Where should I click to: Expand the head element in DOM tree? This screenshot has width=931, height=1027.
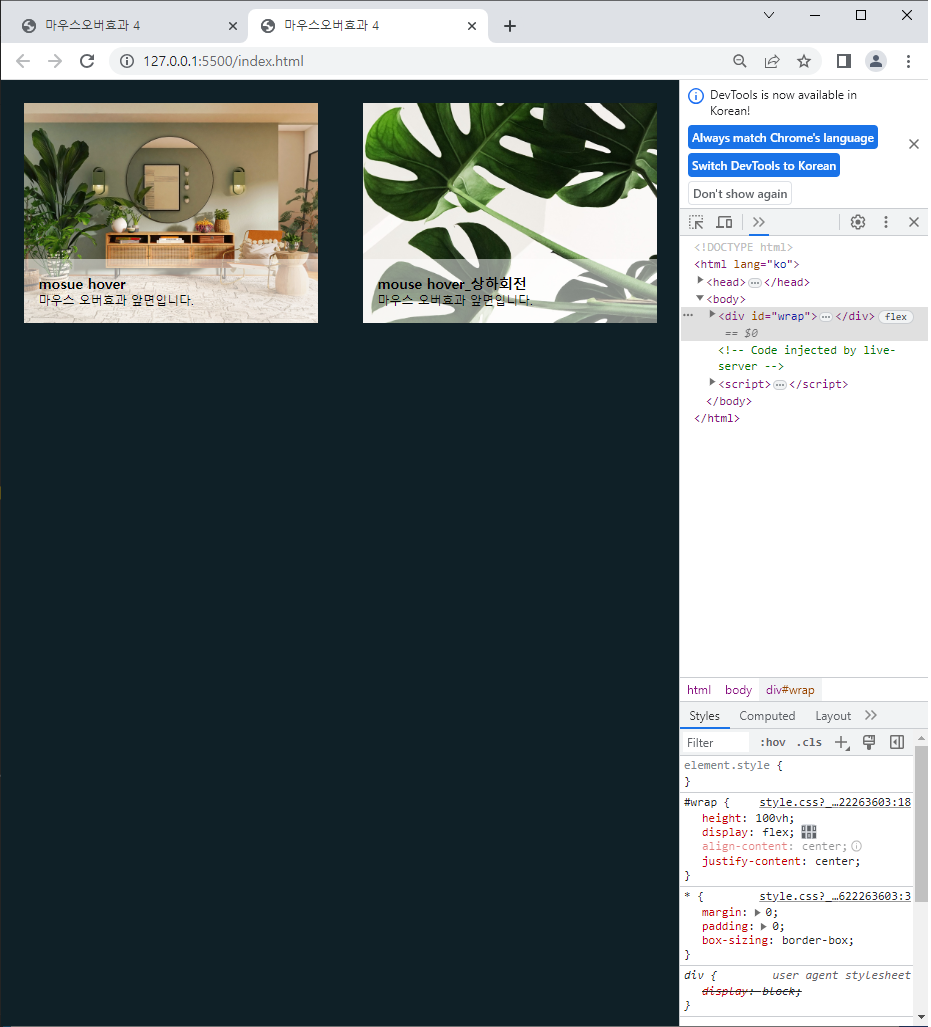700,281
